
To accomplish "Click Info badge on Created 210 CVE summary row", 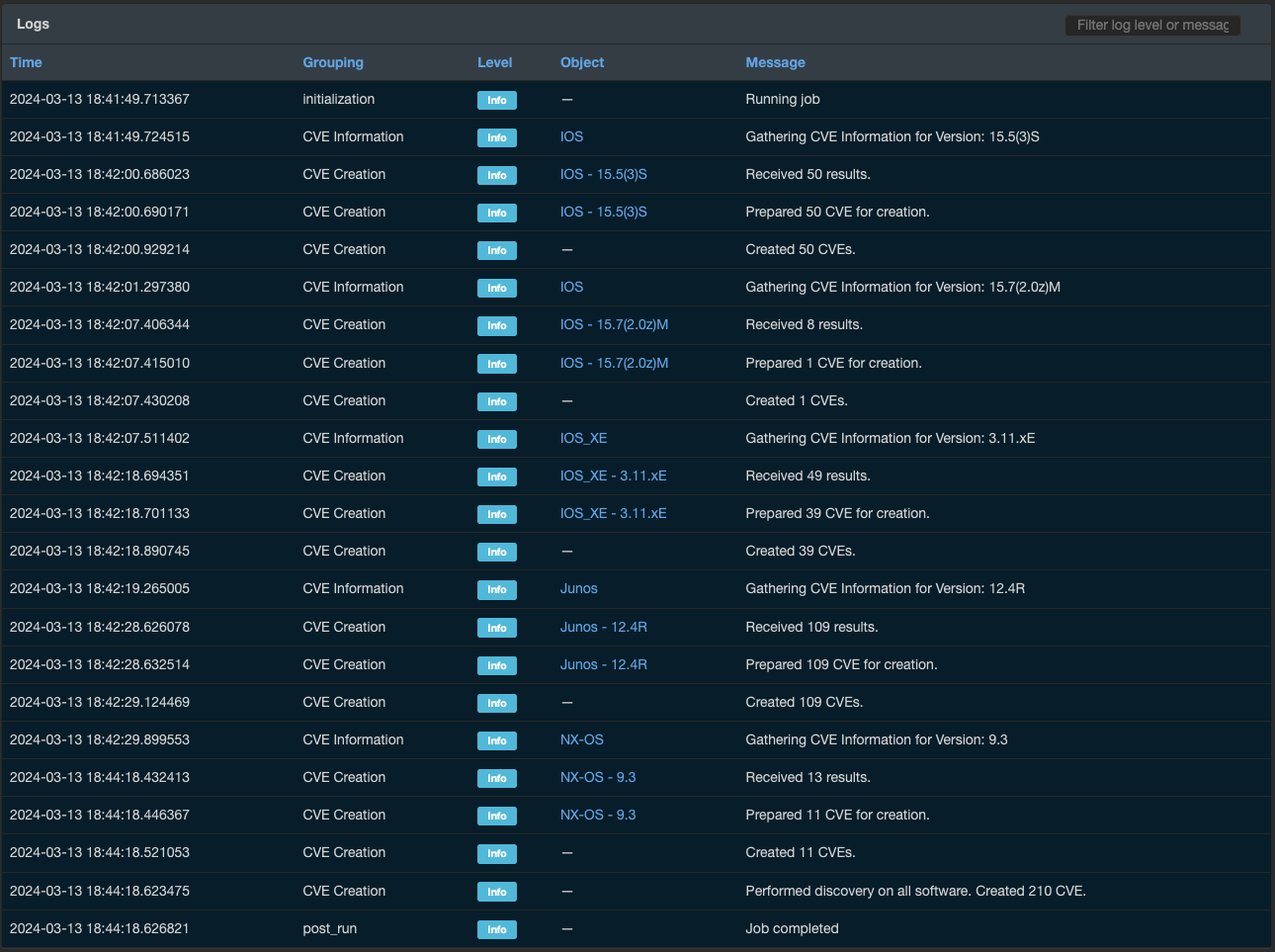I will [496, 892].
